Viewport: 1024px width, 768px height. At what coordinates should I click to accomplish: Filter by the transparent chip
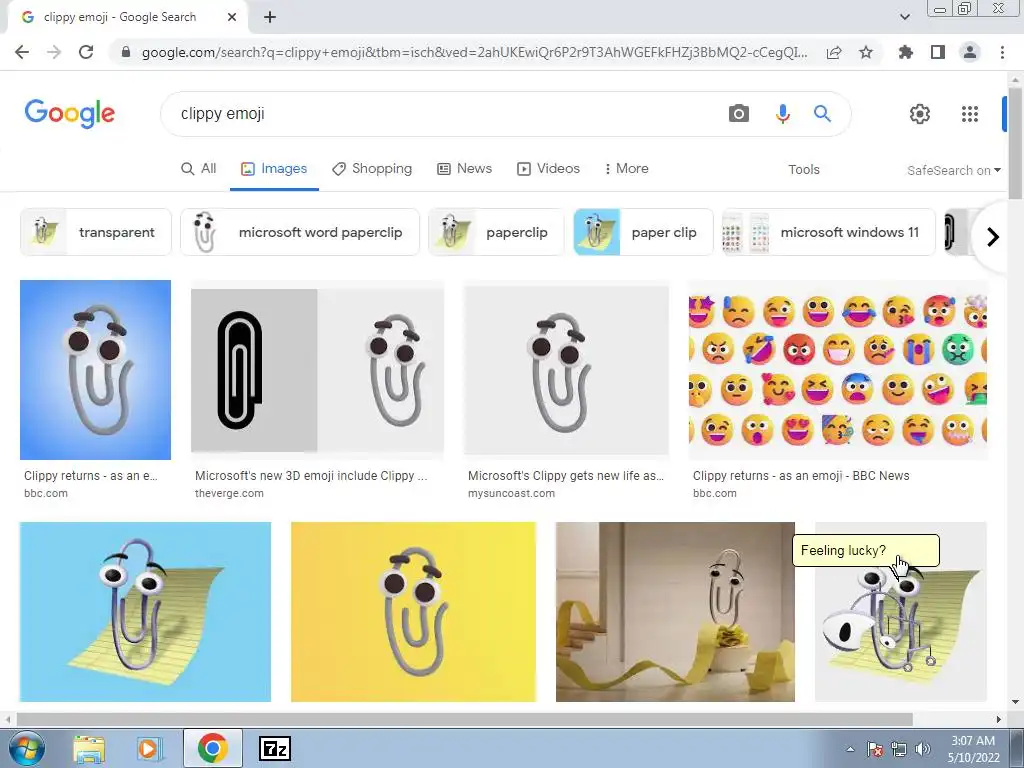point(96,232)
